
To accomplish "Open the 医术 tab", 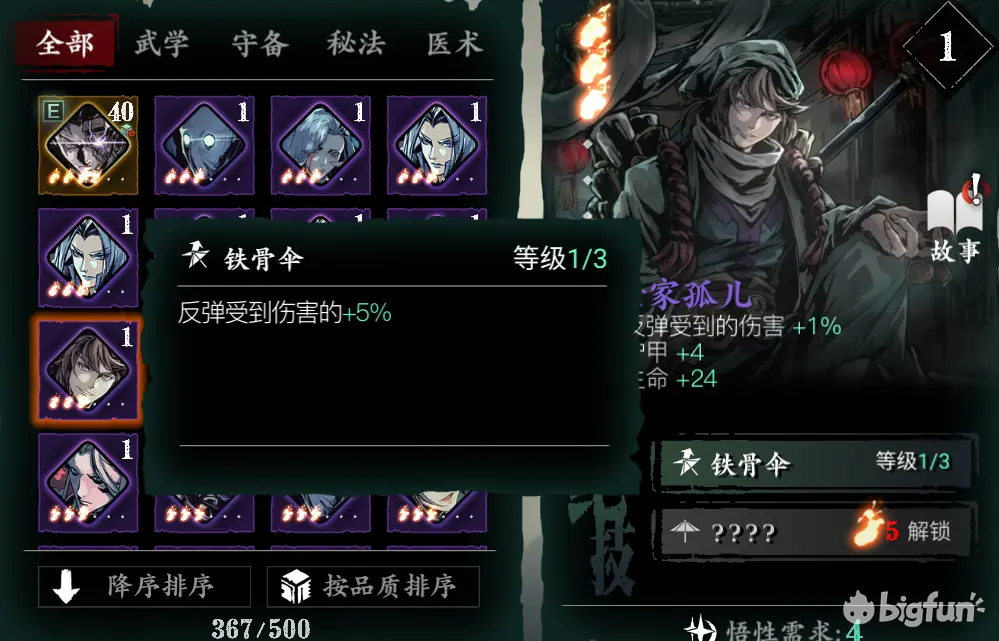I will point(454,44).
